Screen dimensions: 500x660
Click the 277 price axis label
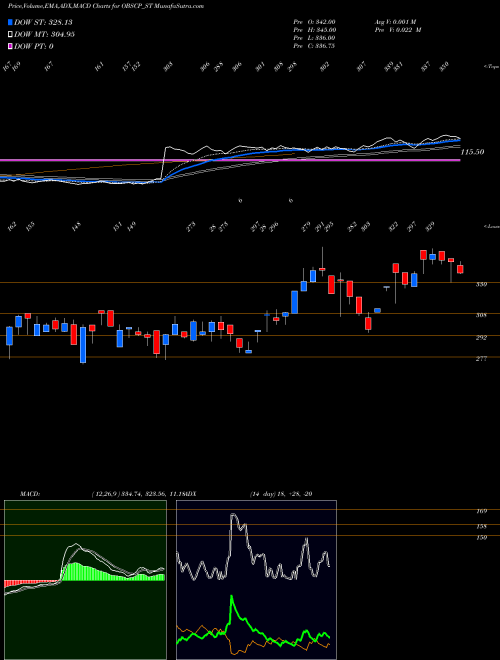pos(481,359)
